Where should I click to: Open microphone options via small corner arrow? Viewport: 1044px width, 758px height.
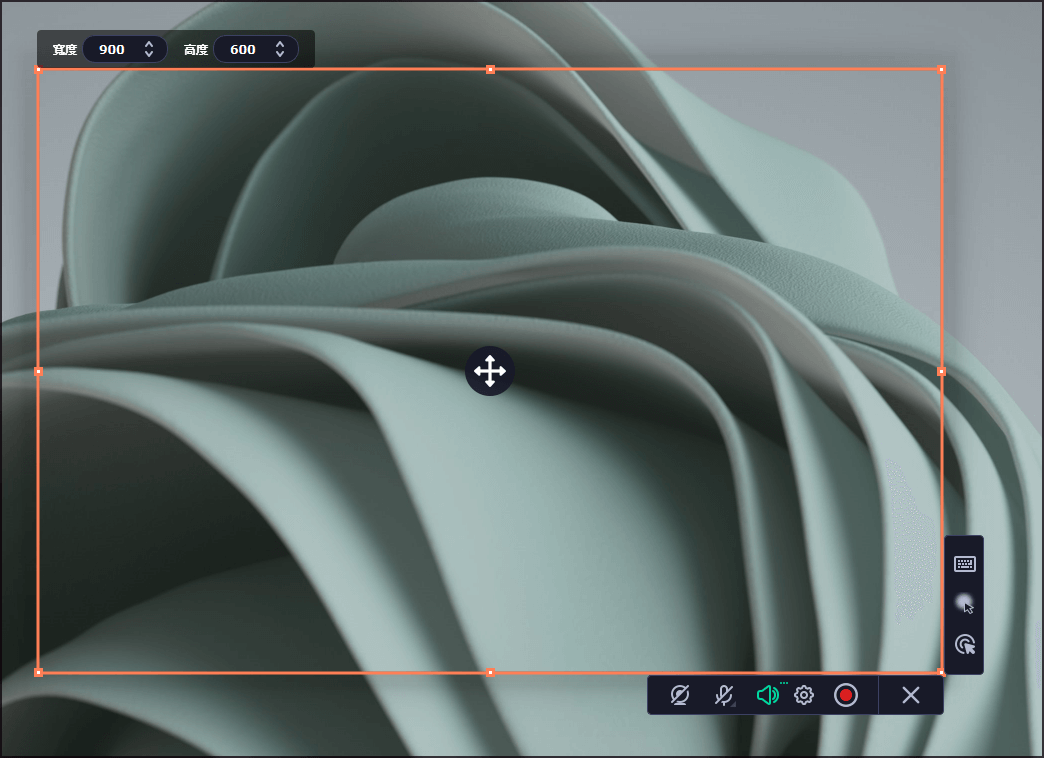point(735,705)
